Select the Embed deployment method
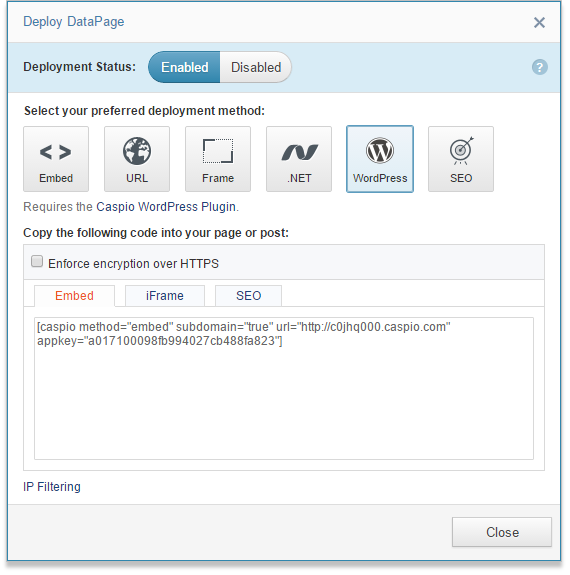Viewport: 570px width, 575px height. [x=56, y=159]
